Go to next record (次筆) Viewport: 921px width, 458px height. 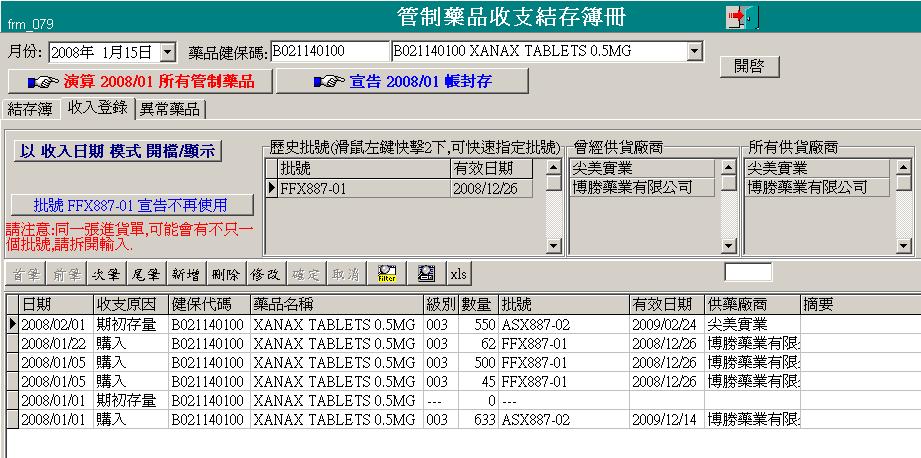pos(106,274)
